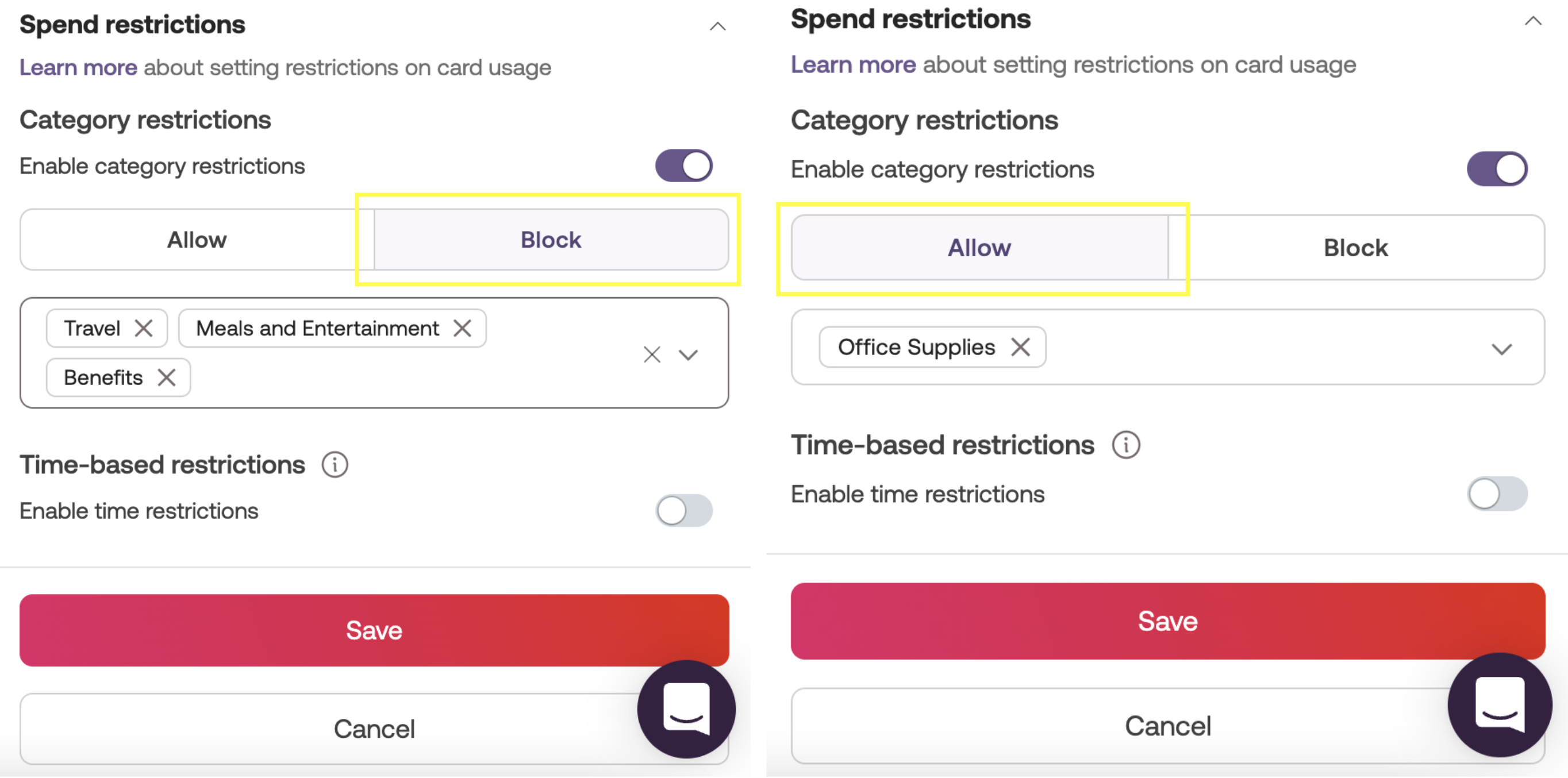
Task: Remove the Travel category tag
Action: pos(144,329)
